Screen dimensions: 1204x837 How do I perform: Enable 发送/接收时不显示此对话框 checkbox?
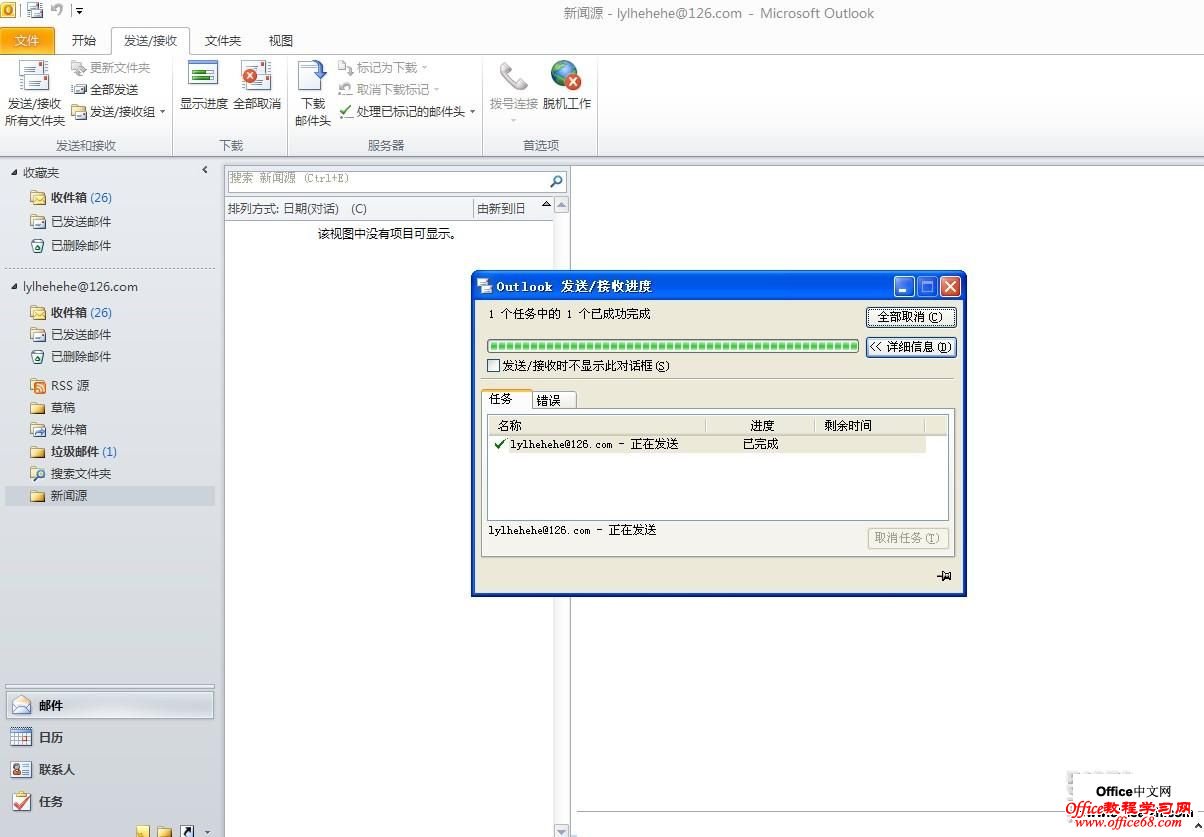click(494, 366)
